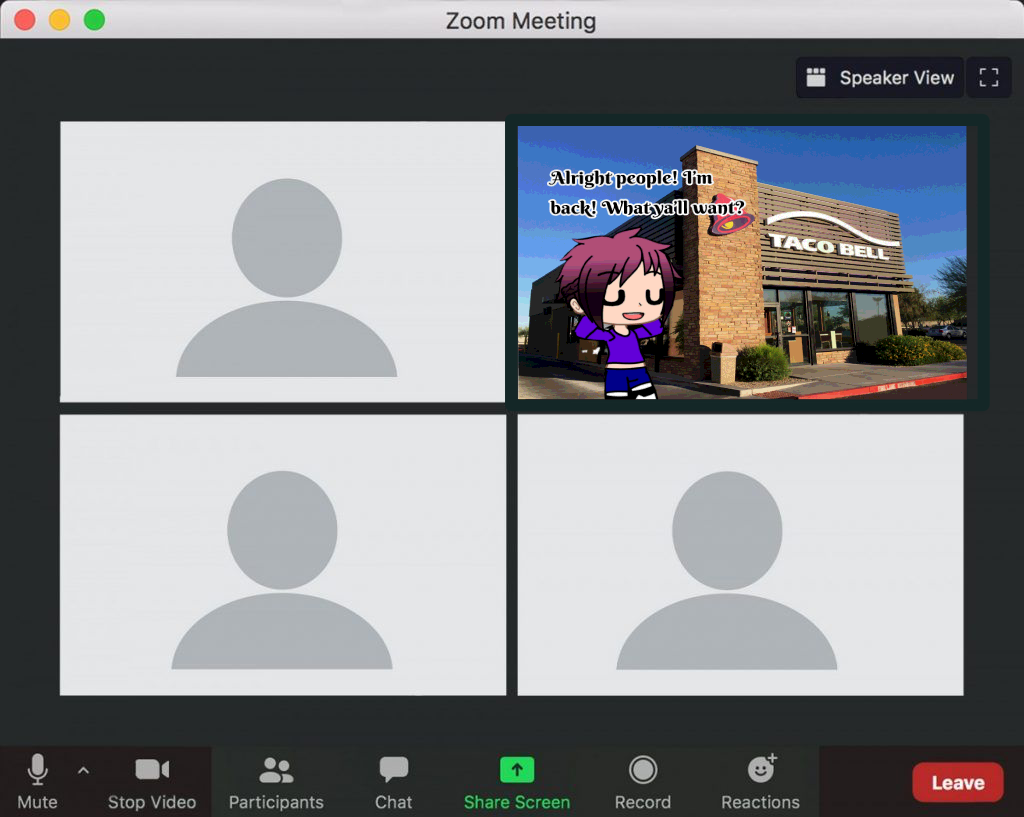
Task: Click the Zoom Meeting title bar text
Action: [520, 20]
